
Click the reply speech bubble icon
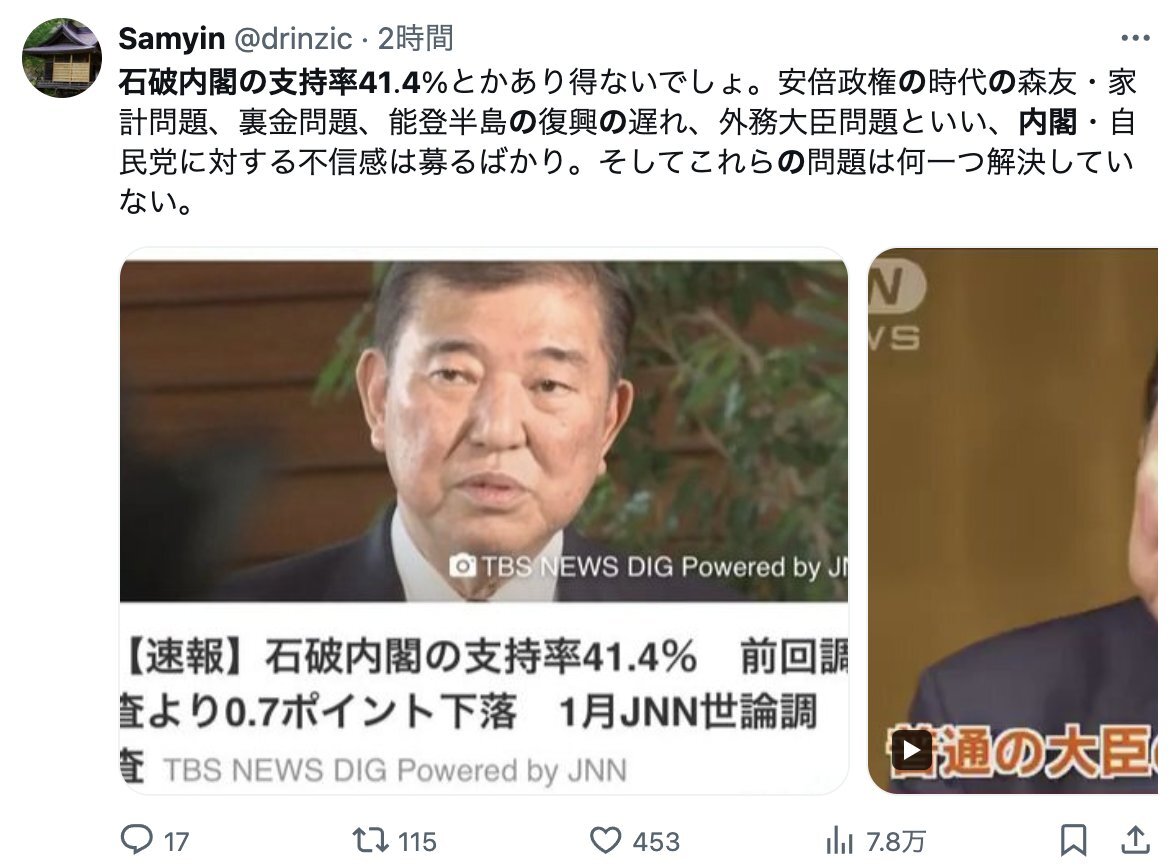pos(136,840)
